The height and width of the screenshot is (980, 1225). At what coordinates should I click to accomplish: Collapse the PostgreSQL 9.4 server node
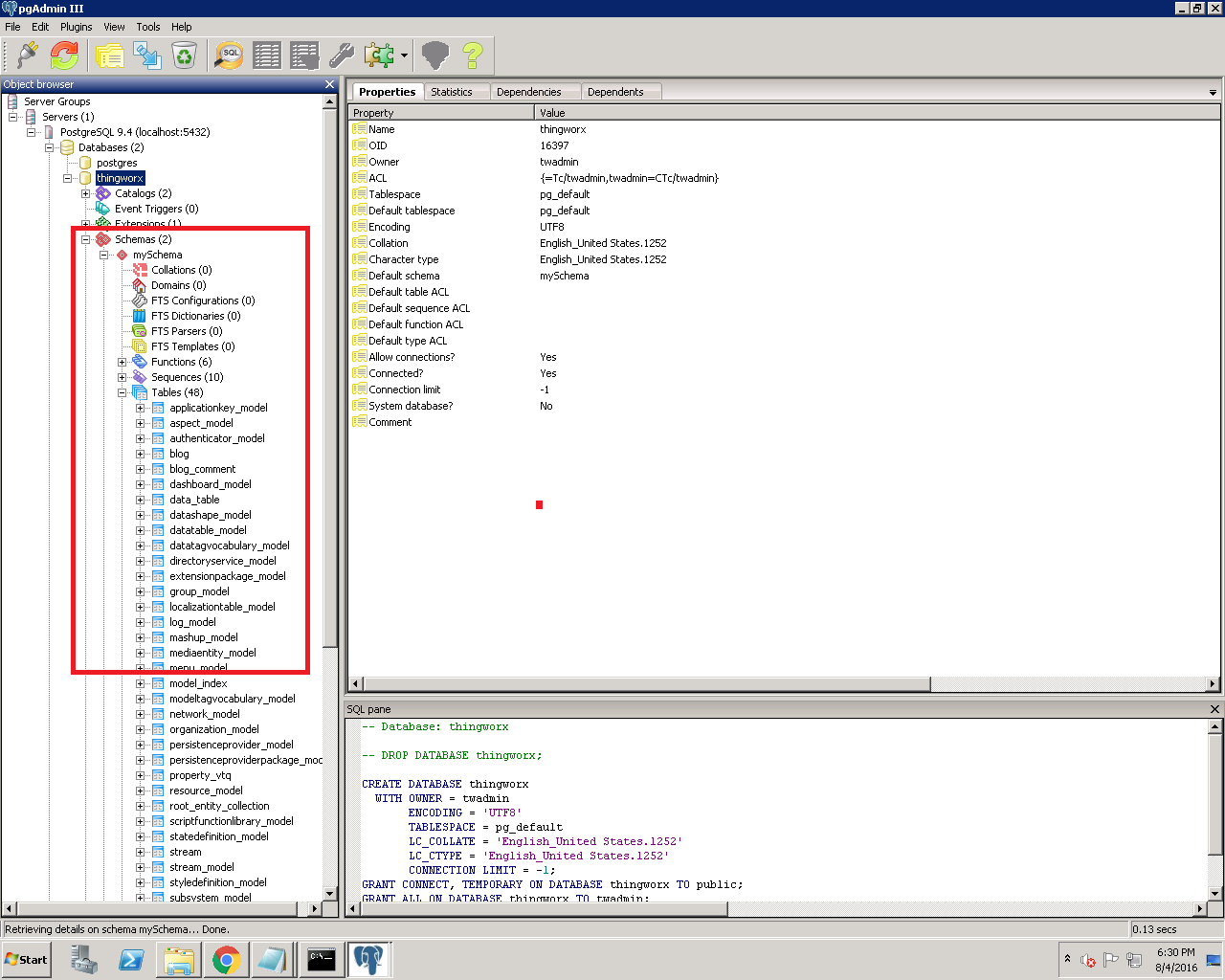coord(31,132)
